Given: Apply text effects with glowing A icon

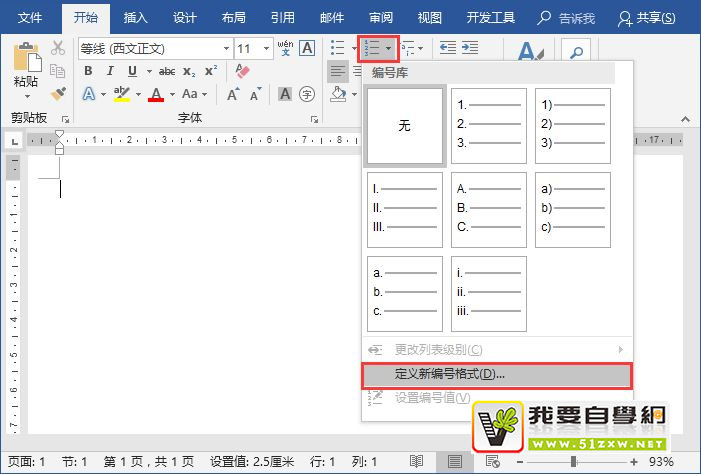Looking at the screenshot, I should coord(89,94).
